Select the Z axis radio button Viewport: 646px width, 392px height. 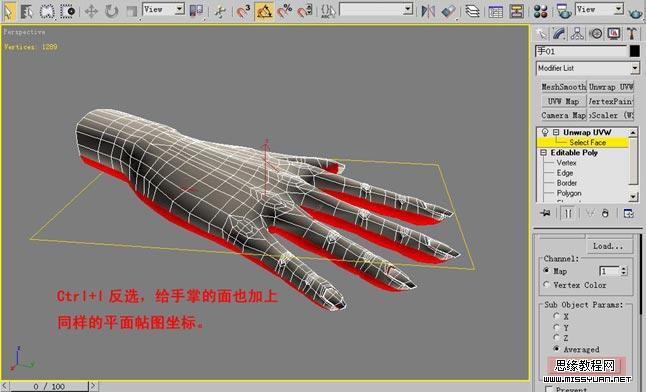point(556,338)
